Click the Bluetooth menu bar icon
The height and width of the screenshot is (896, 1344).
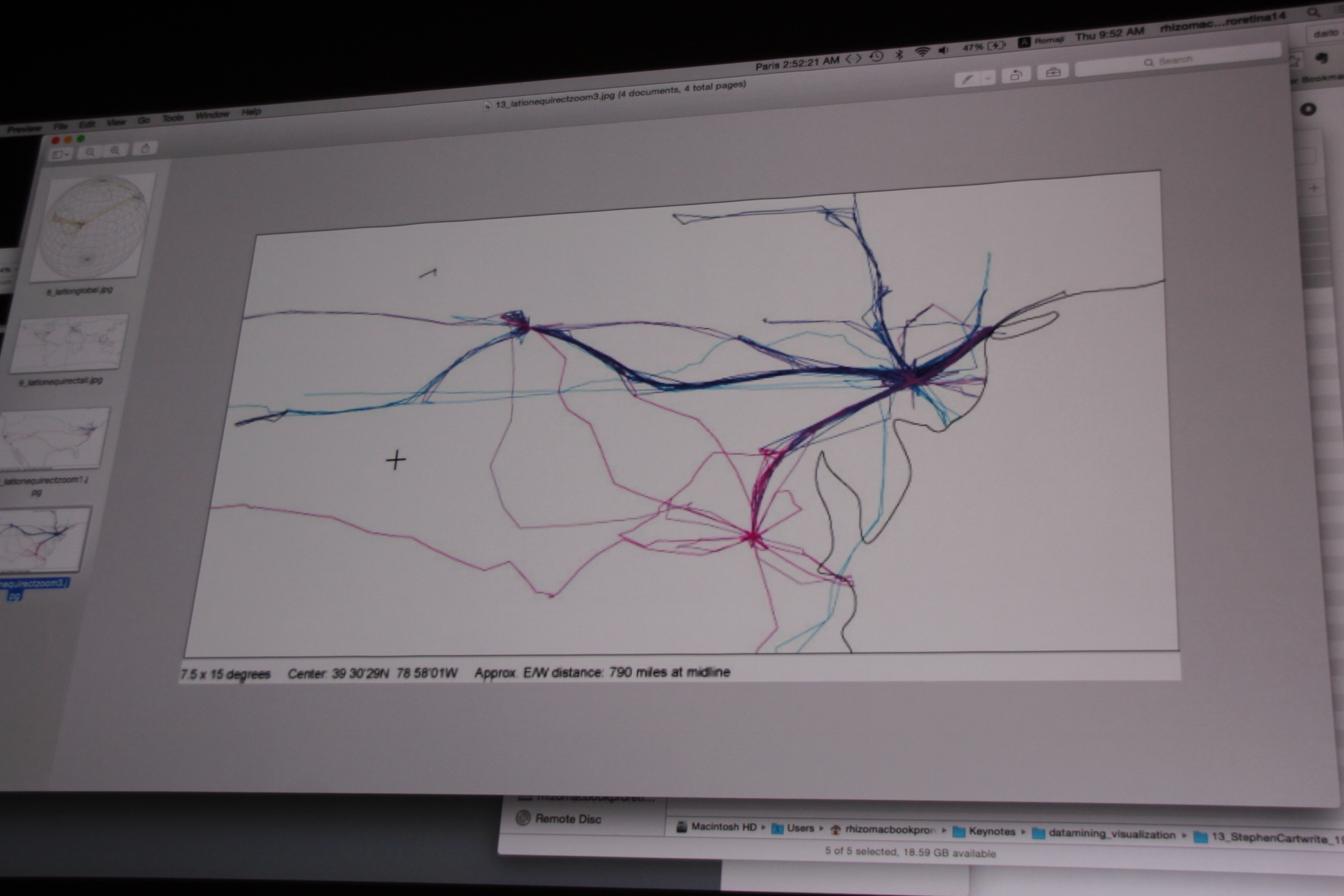899,55
